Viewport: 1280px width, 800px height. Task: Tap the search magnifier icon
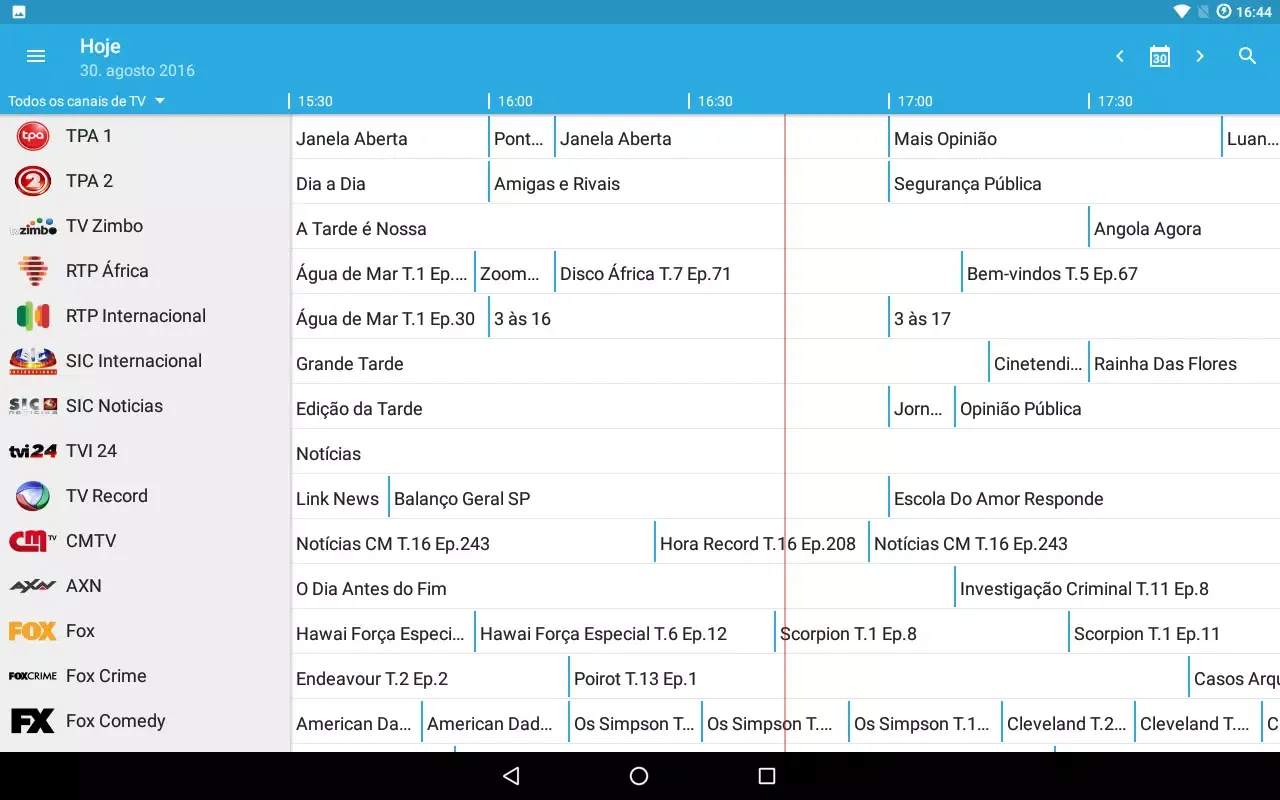[1247, 56]
